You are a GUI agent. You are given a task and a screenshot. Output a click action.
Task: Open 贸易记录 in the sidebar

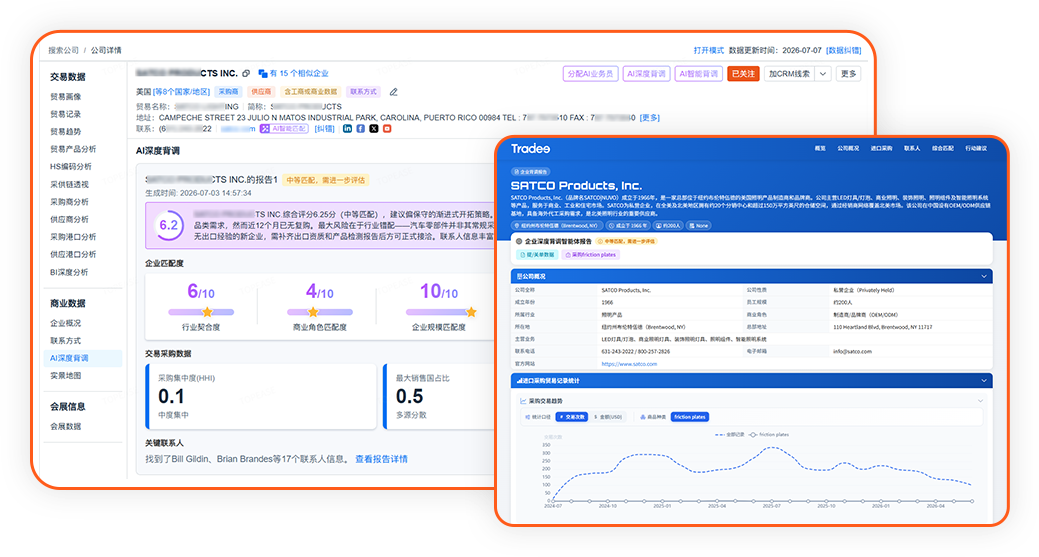(66, 114)
